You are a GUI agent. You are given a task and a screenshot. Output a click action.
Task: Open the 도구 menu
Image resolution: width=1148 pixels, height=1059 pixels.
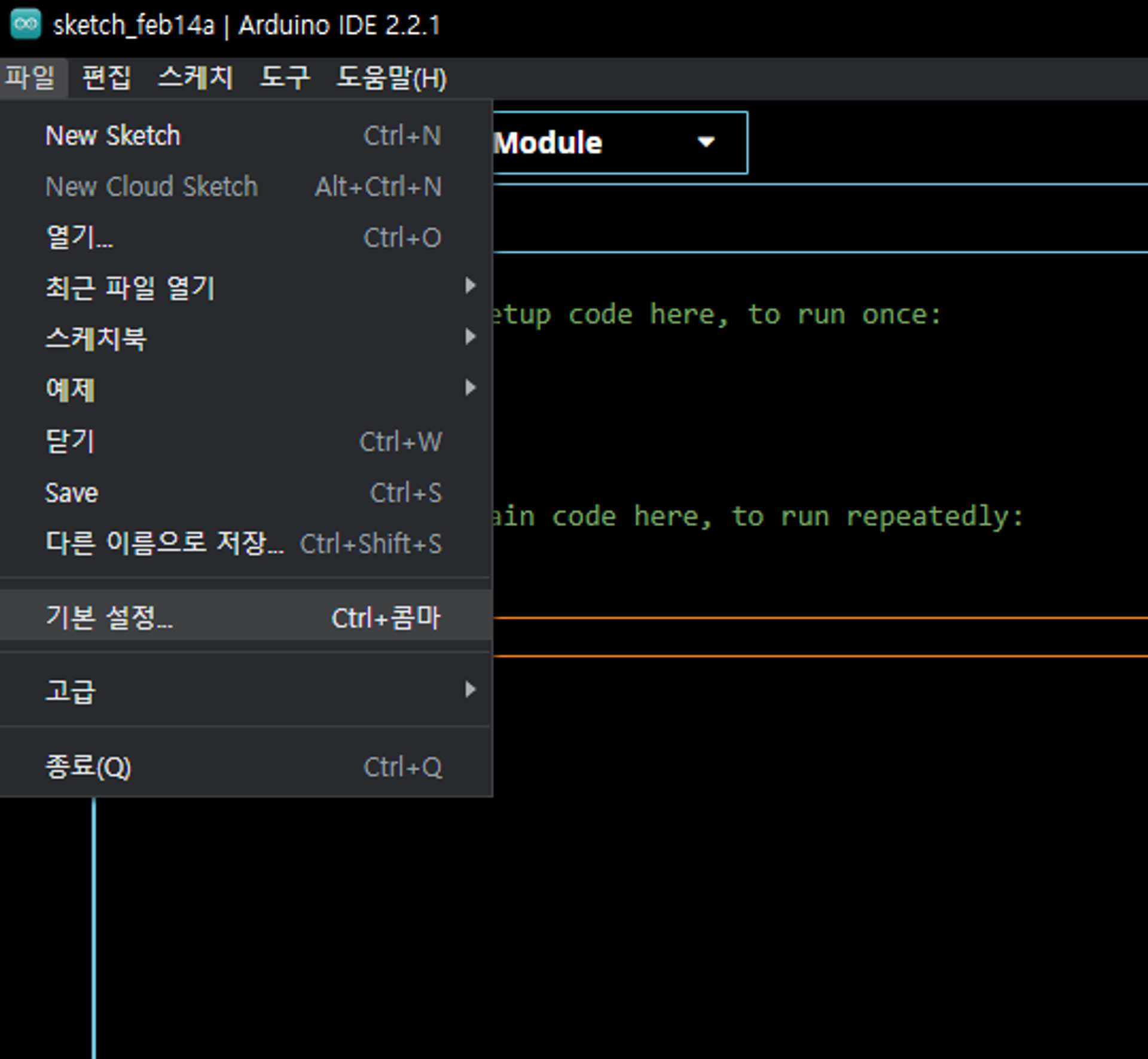coord(285,78)
